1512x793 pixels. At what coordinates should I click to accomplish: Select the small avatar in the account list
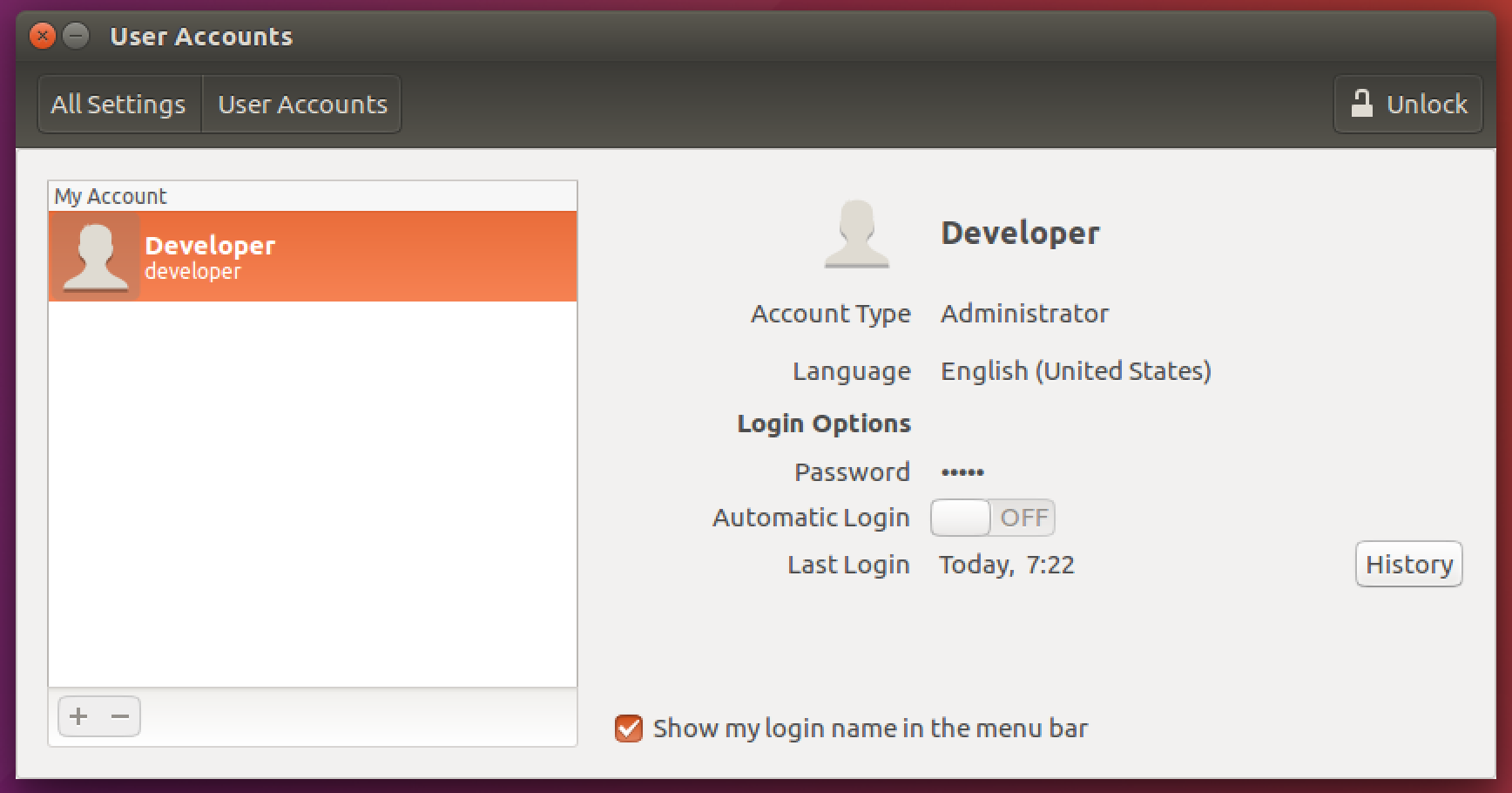point(95,256)
